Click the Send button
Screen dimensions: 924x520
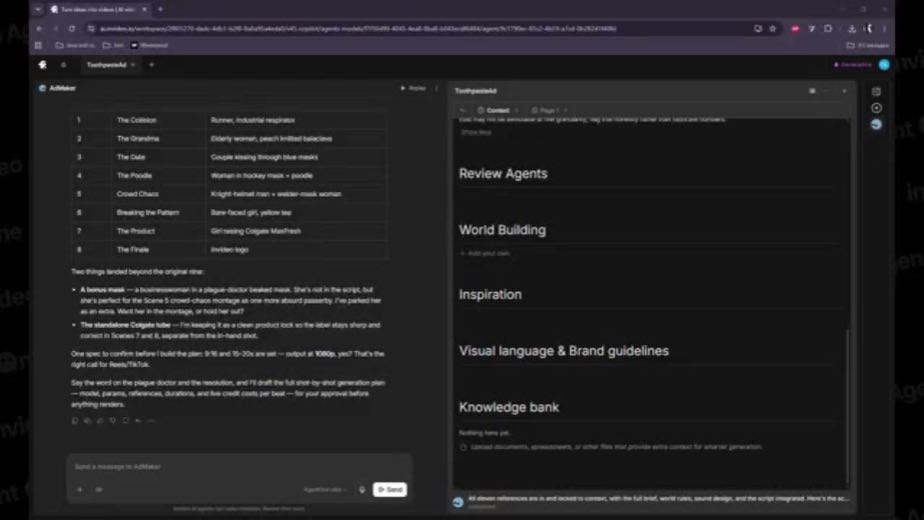pos(390,489)
